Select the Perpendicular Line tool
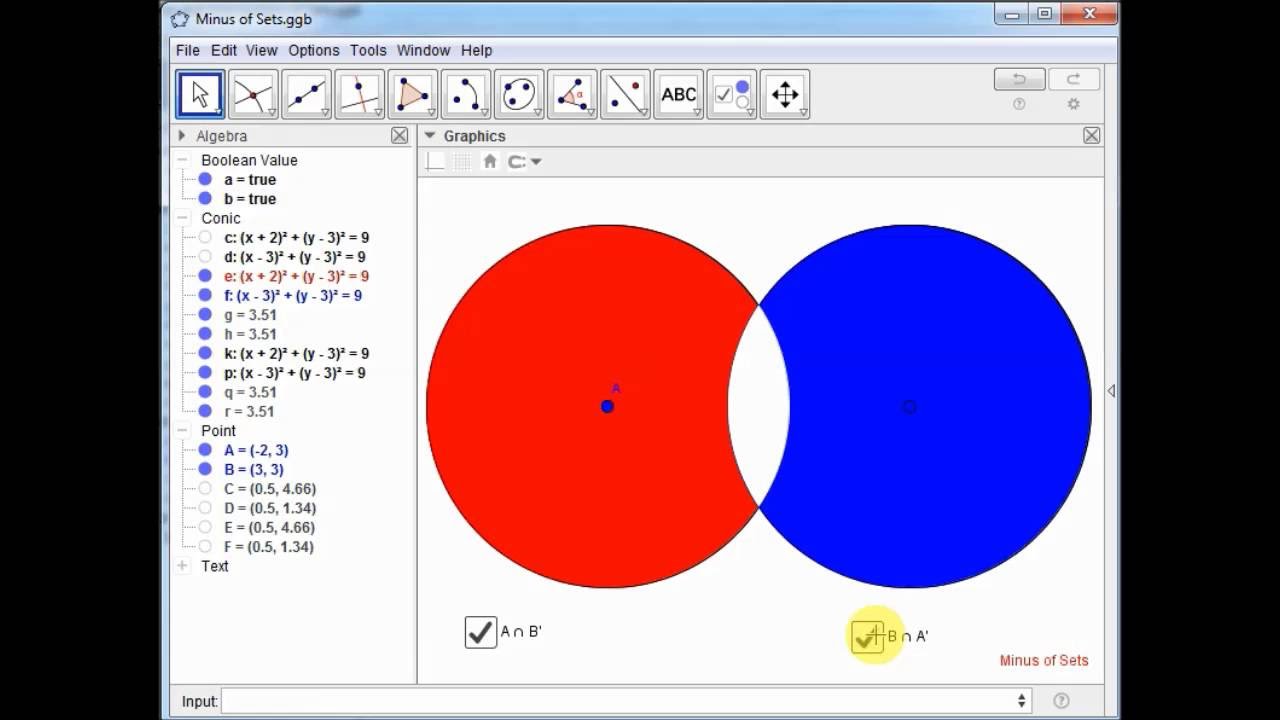This screenshot has height=720, width=1280. [x=359, y=95]
